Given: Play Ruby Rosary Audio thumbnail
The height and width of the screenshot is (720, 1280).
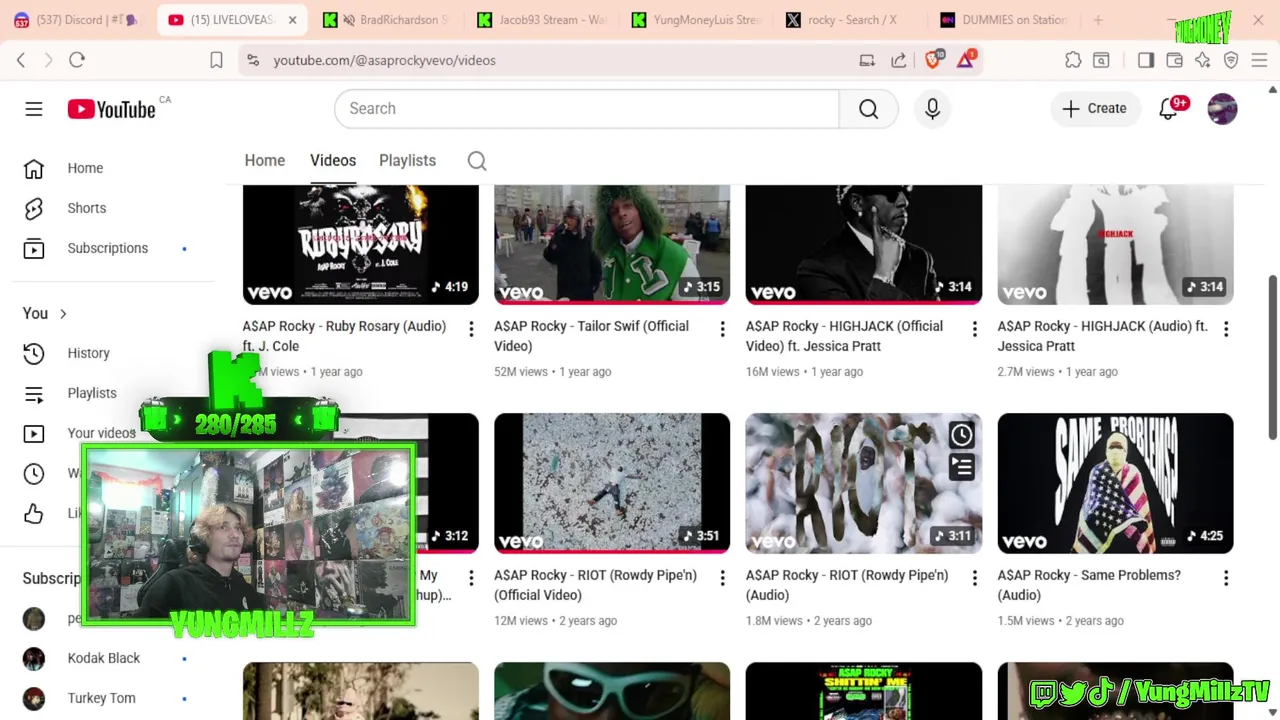Looking at the screenshot, I should (360, 245).
